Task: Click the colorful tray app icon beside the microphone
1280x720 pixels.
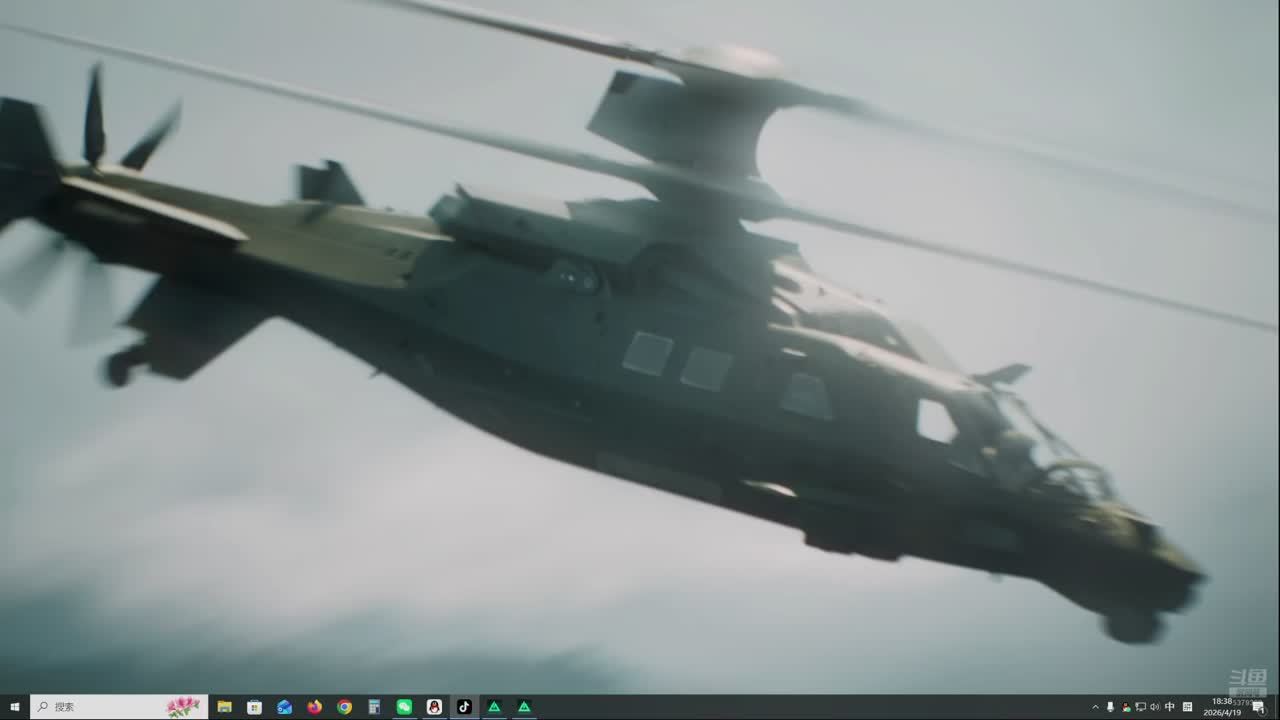Action: [1126, 707]
